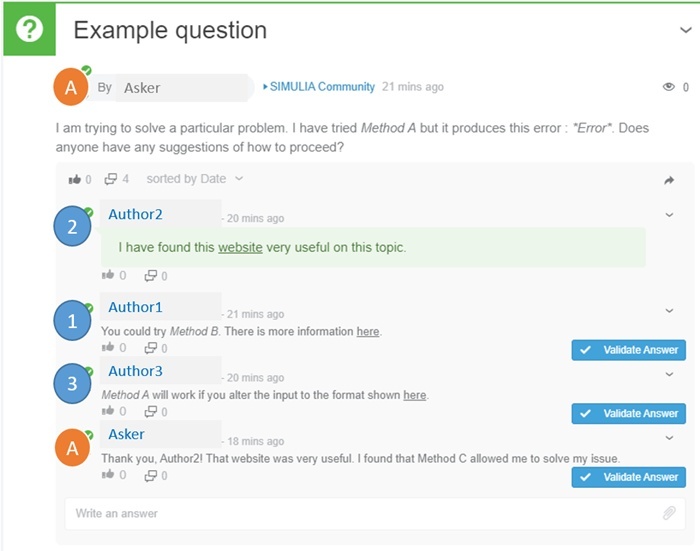Image resolution: width=700 pixels, height=551 pixels.
Task: Click Asker's orange avatar in question header
Action: [70, 88]
